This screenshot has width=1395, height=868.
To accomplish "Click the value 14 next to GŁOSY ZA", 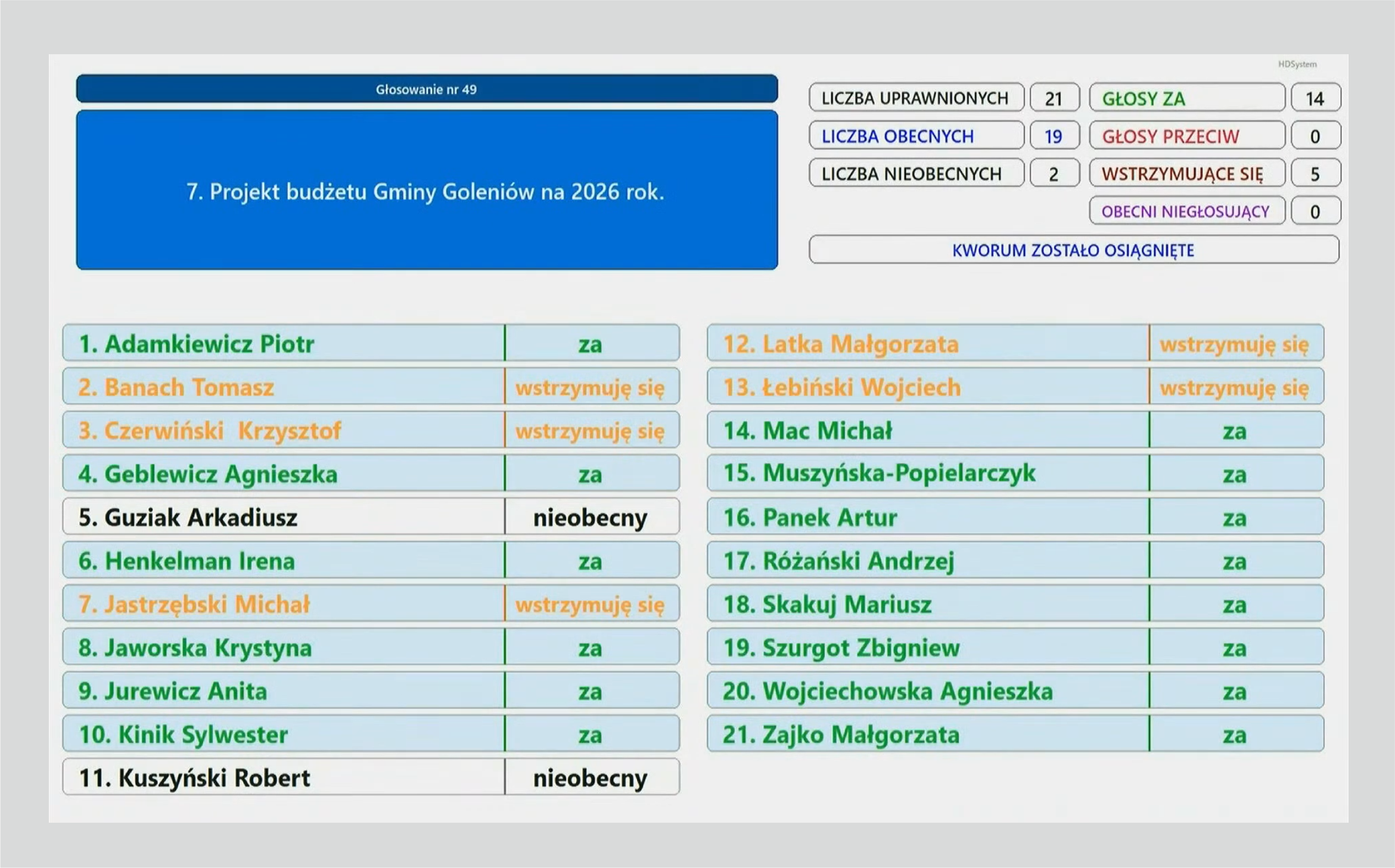I will point(1315,98).
